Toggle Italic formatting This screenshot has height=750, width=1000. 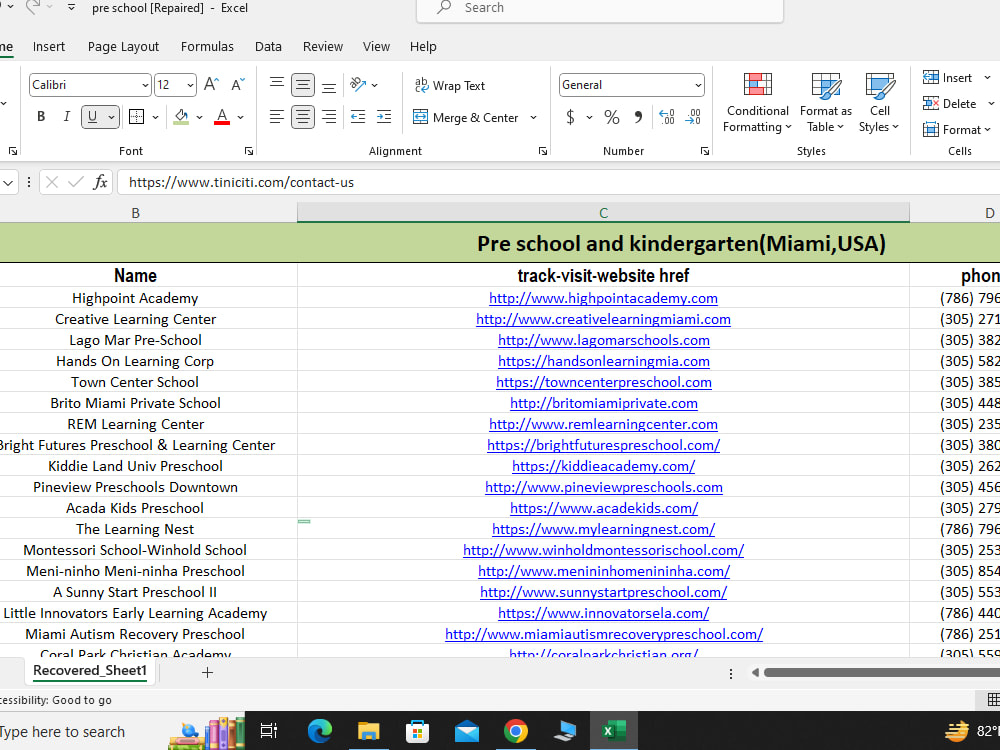pos(66,117)
